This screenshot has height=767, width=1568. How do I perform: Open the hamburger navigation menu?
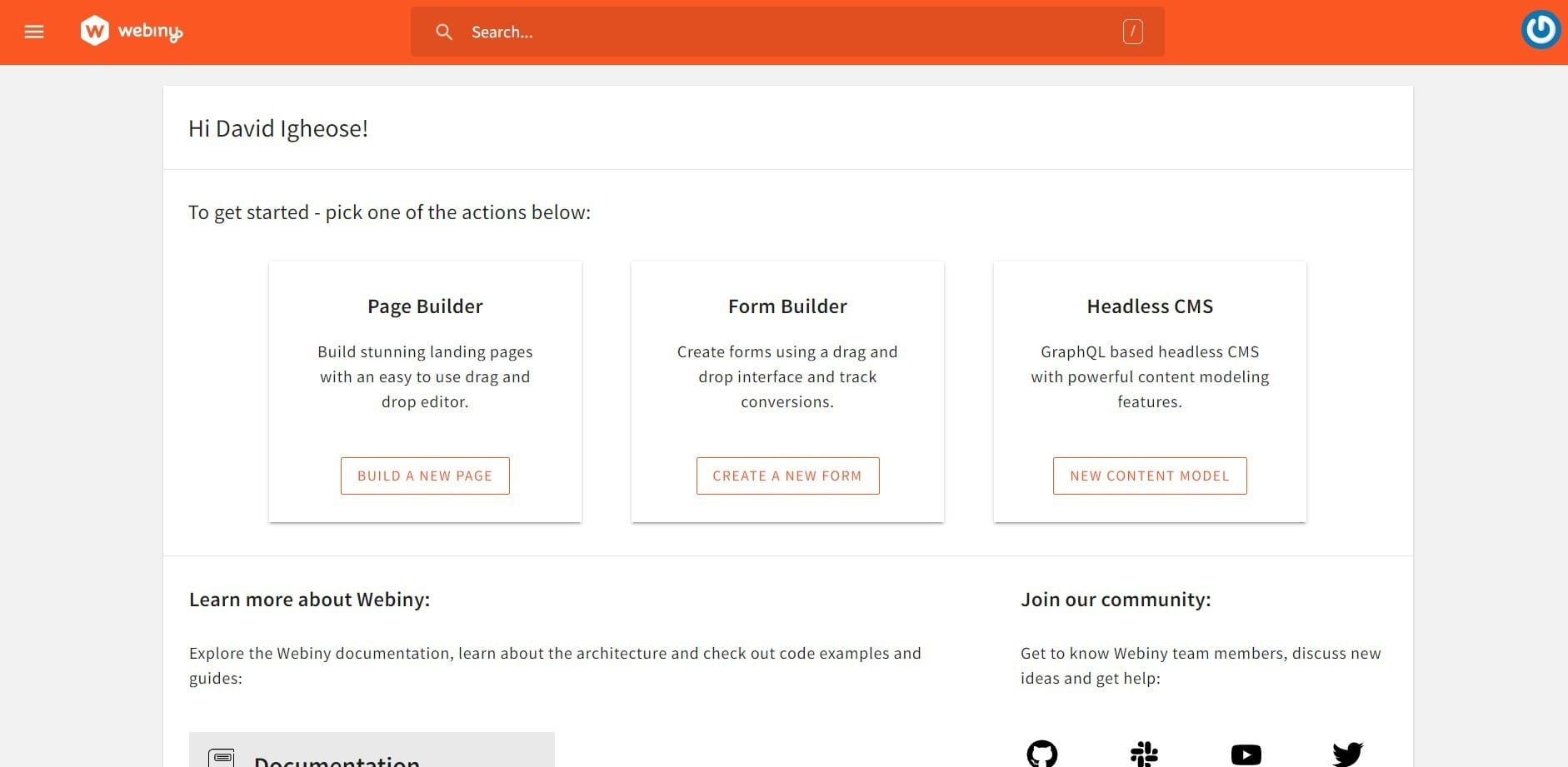34,32
